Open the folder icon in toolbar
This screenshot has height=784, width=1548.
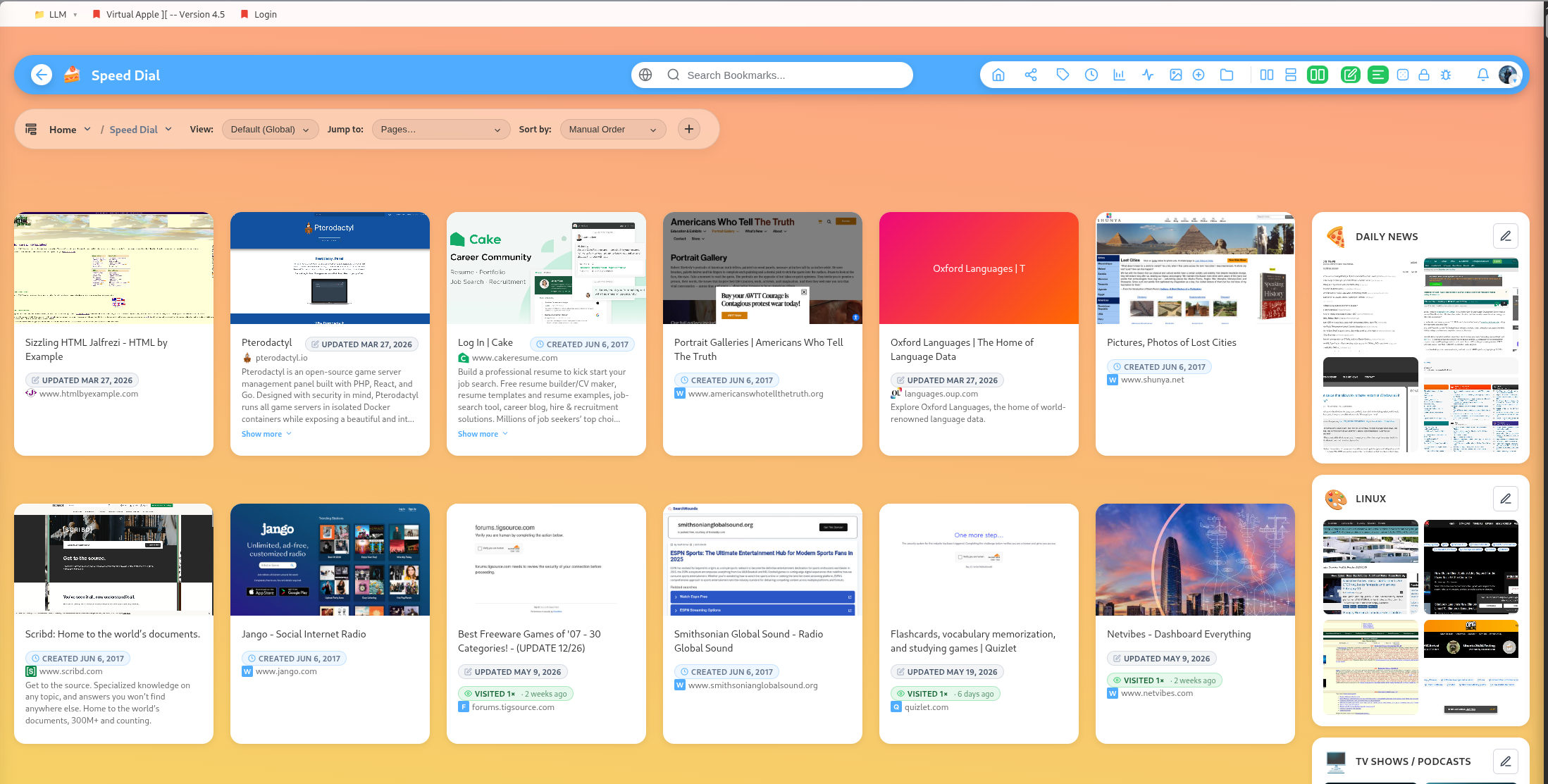(x=1227, y=75)
